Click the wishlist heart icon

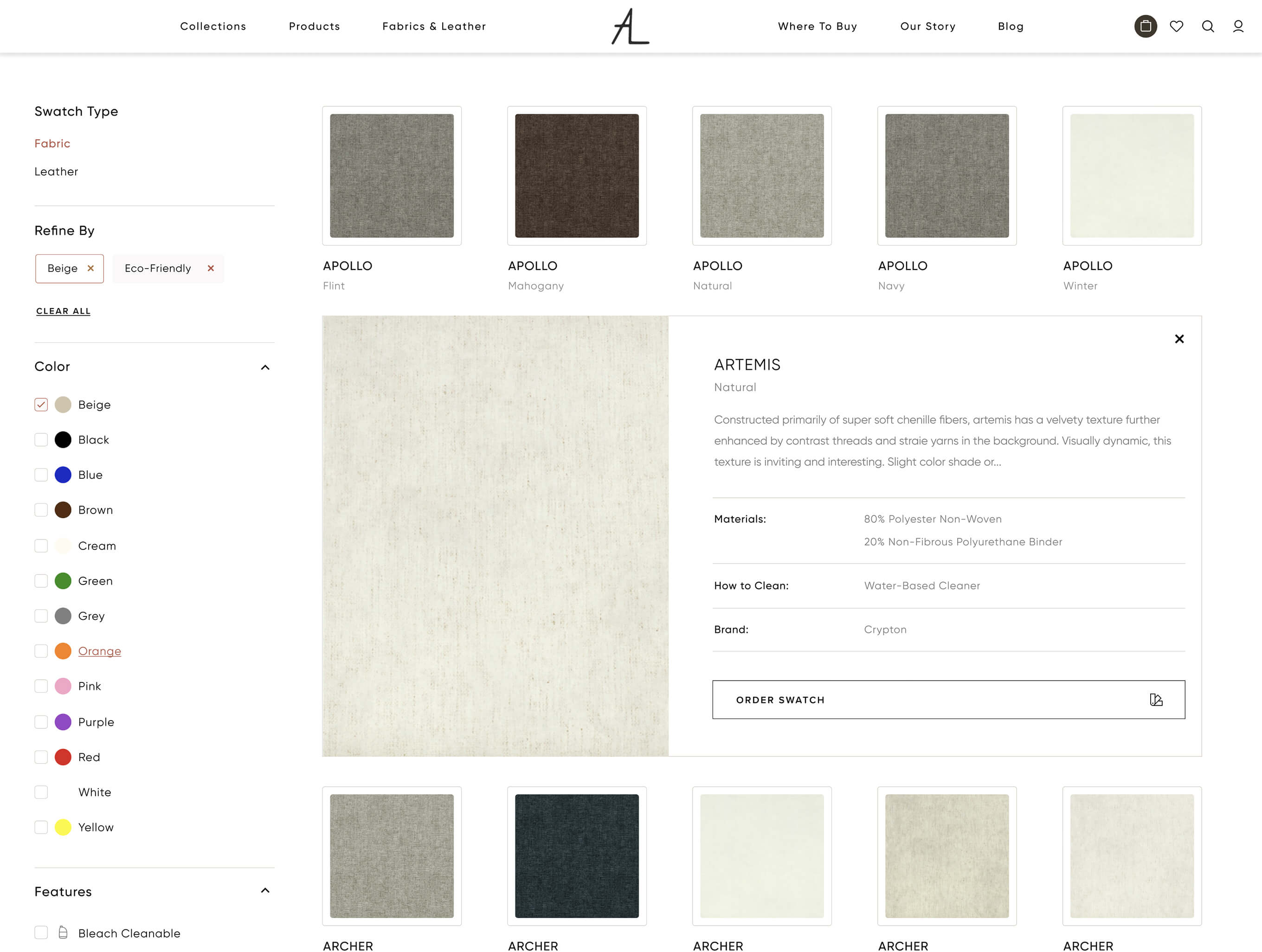(1176, 26)
